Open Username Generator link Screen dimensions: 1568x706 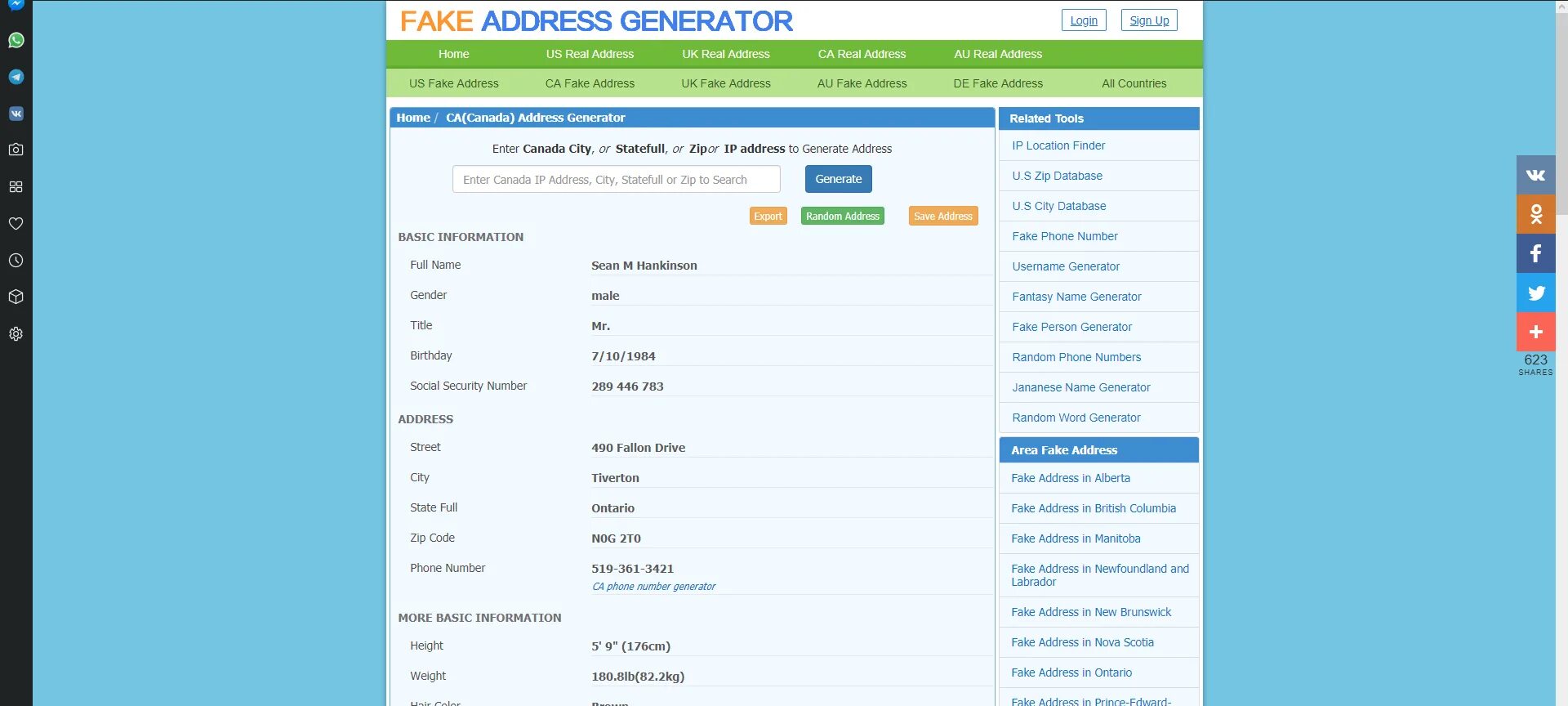pyautogui.click(x=1066, y=266)
